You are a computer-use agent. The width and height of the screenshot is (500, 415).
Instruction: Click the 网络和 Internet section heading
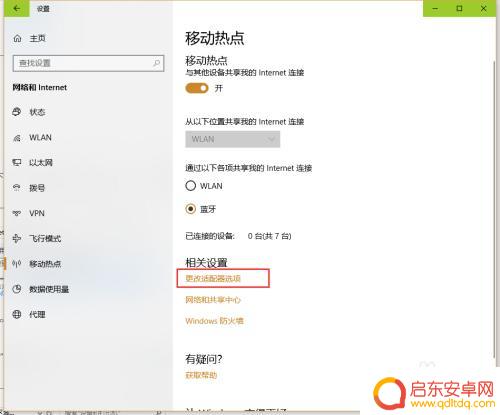pyautogui.click(x=40, y=88)
